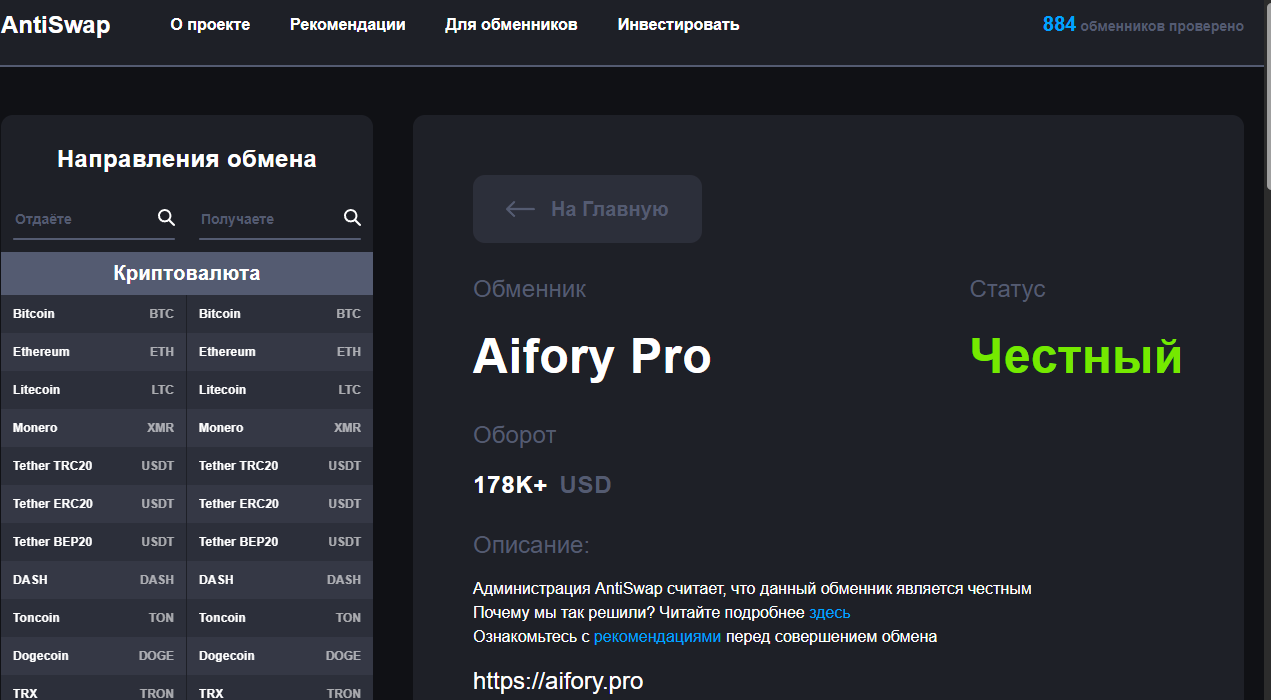Select Bitcoin BTC in the give column

pyautogui.click(x=93, y=314)
